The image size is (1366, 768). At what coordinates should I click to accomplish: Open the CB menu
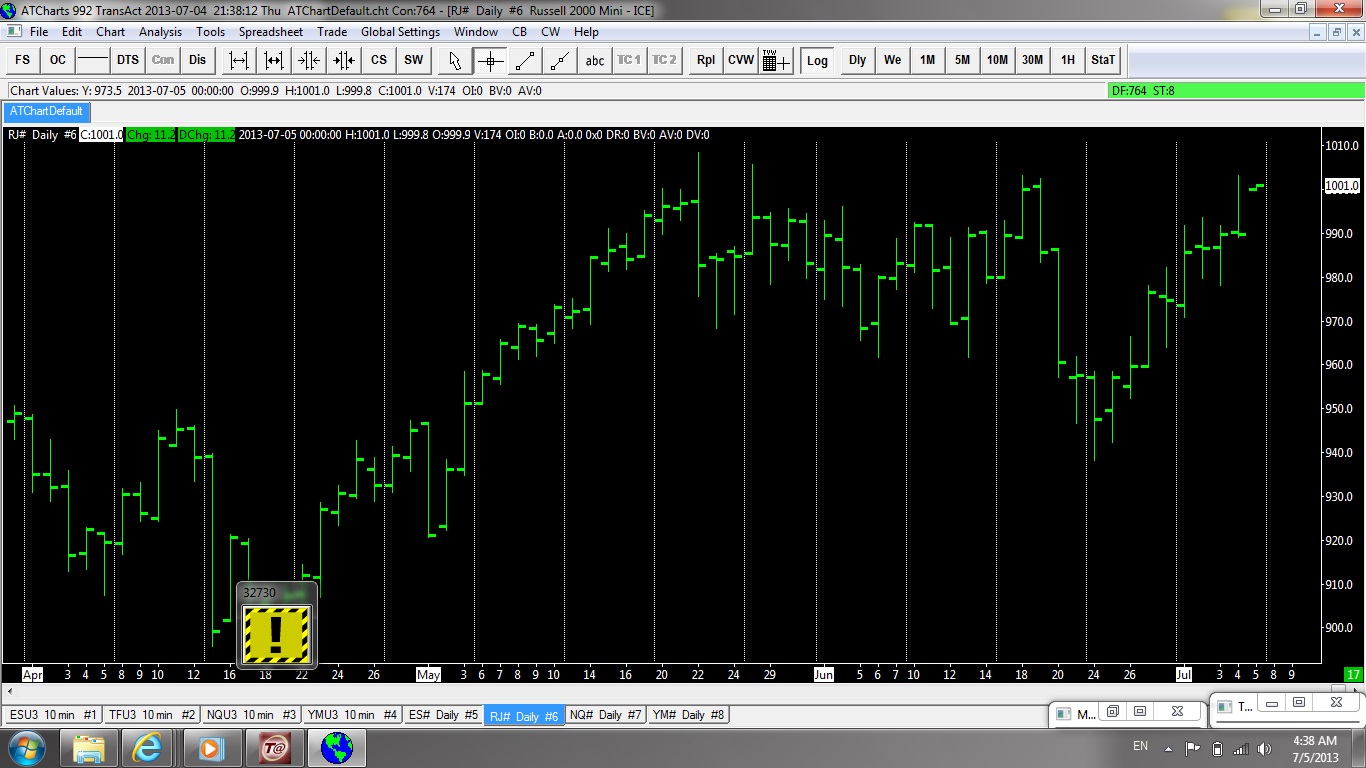[x=520, y=32]
